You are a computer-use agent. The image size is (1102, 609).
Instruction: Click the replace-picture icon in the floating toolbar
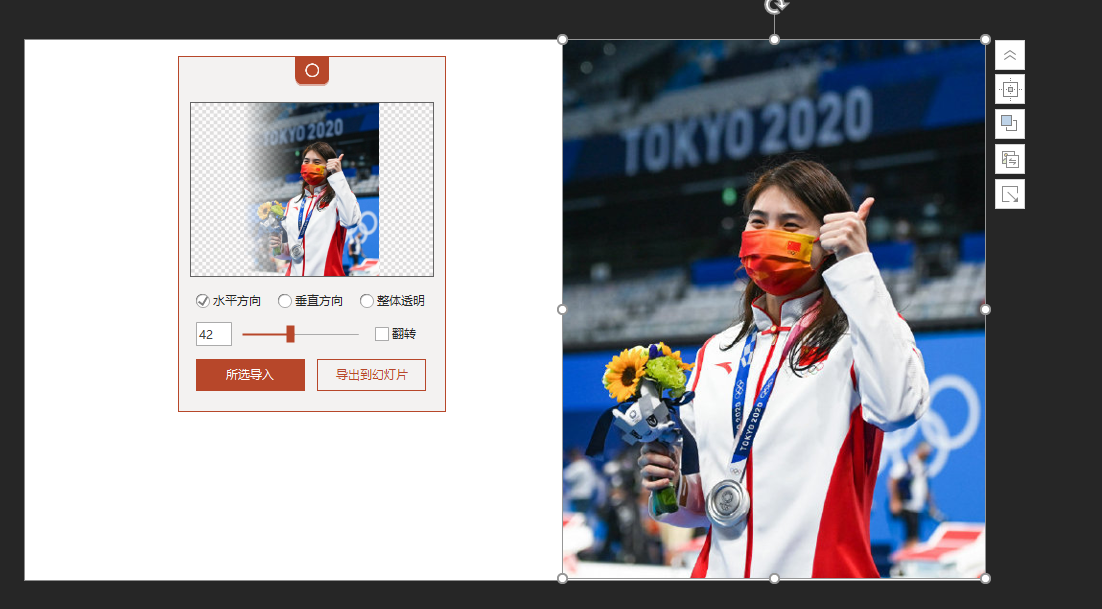point(1010,159)
